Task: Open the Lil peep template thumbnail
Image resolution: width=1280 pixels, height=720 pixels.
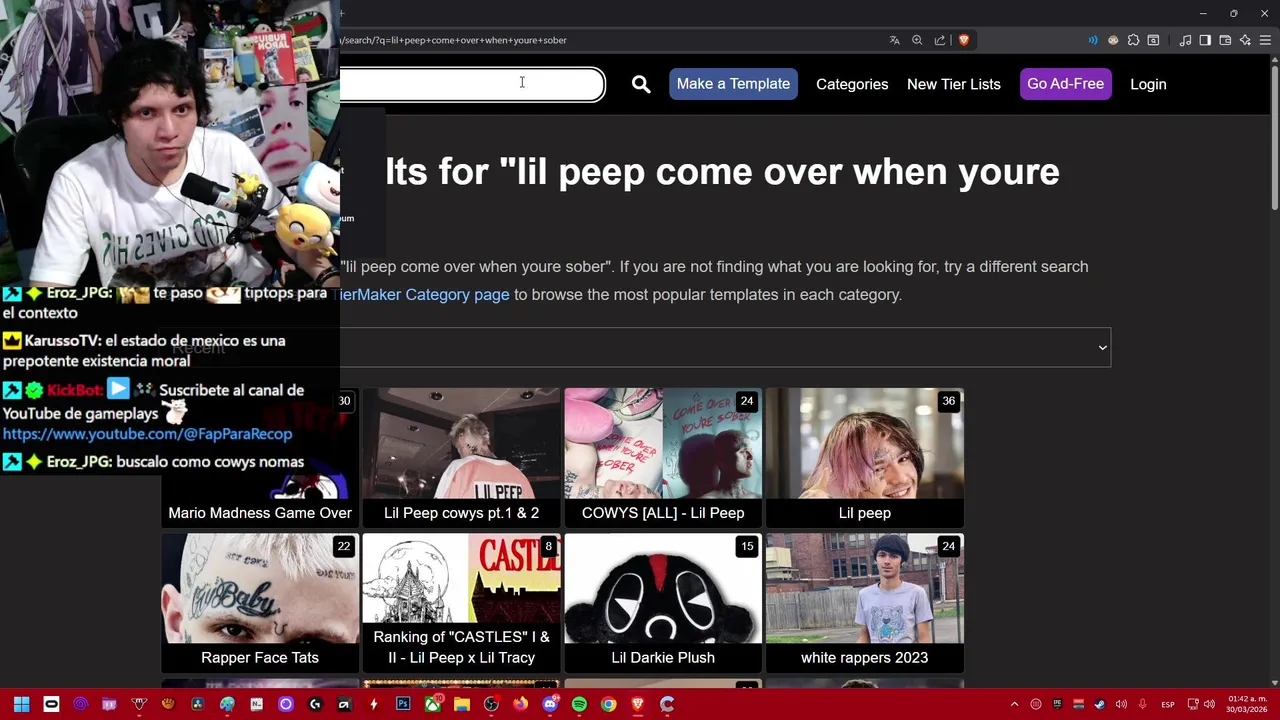Action: pos(864,457)
